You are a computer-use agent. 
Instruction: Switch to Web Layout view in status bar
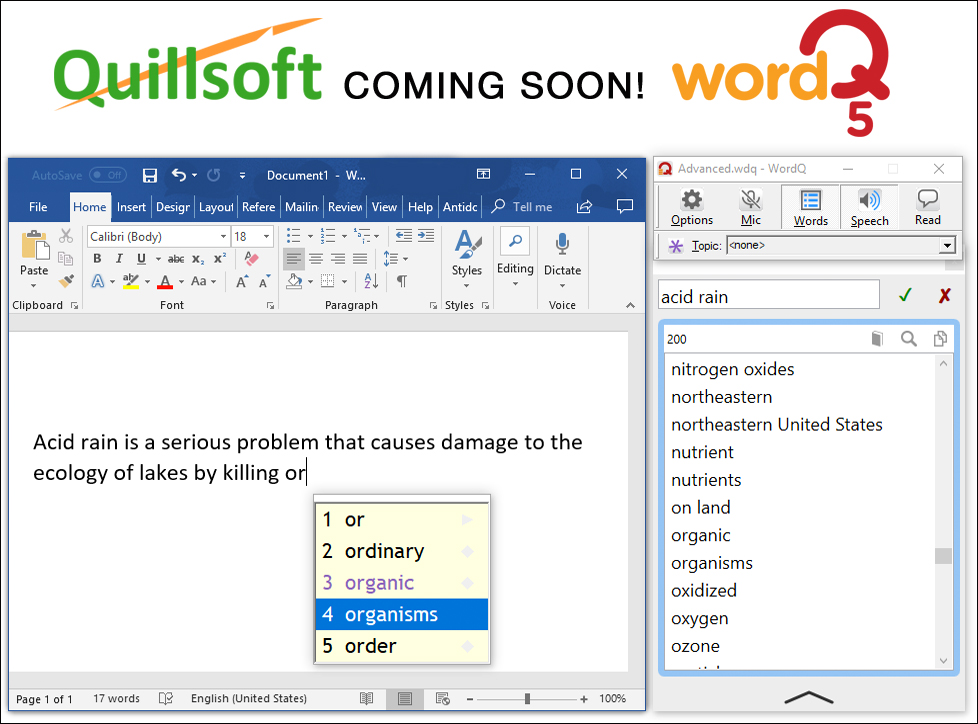[x=443, y=699]
